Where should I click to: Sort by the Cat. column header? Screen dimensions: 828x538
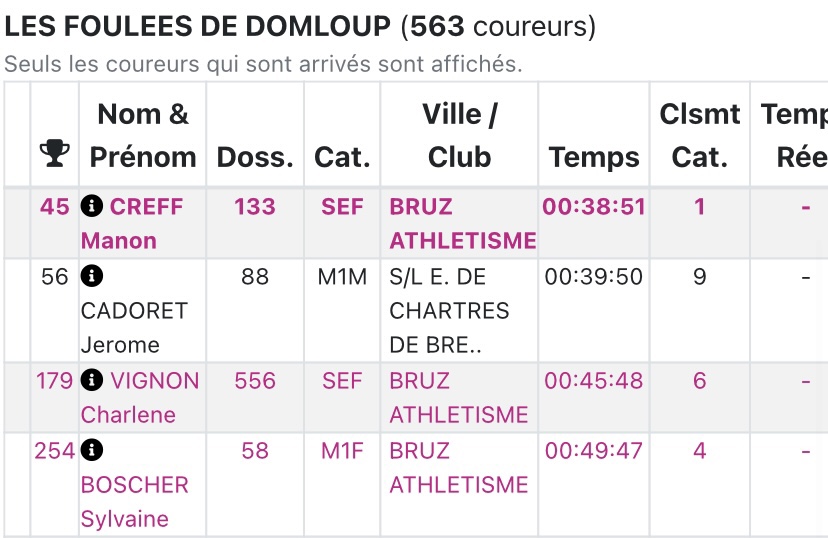pos(342,157)
